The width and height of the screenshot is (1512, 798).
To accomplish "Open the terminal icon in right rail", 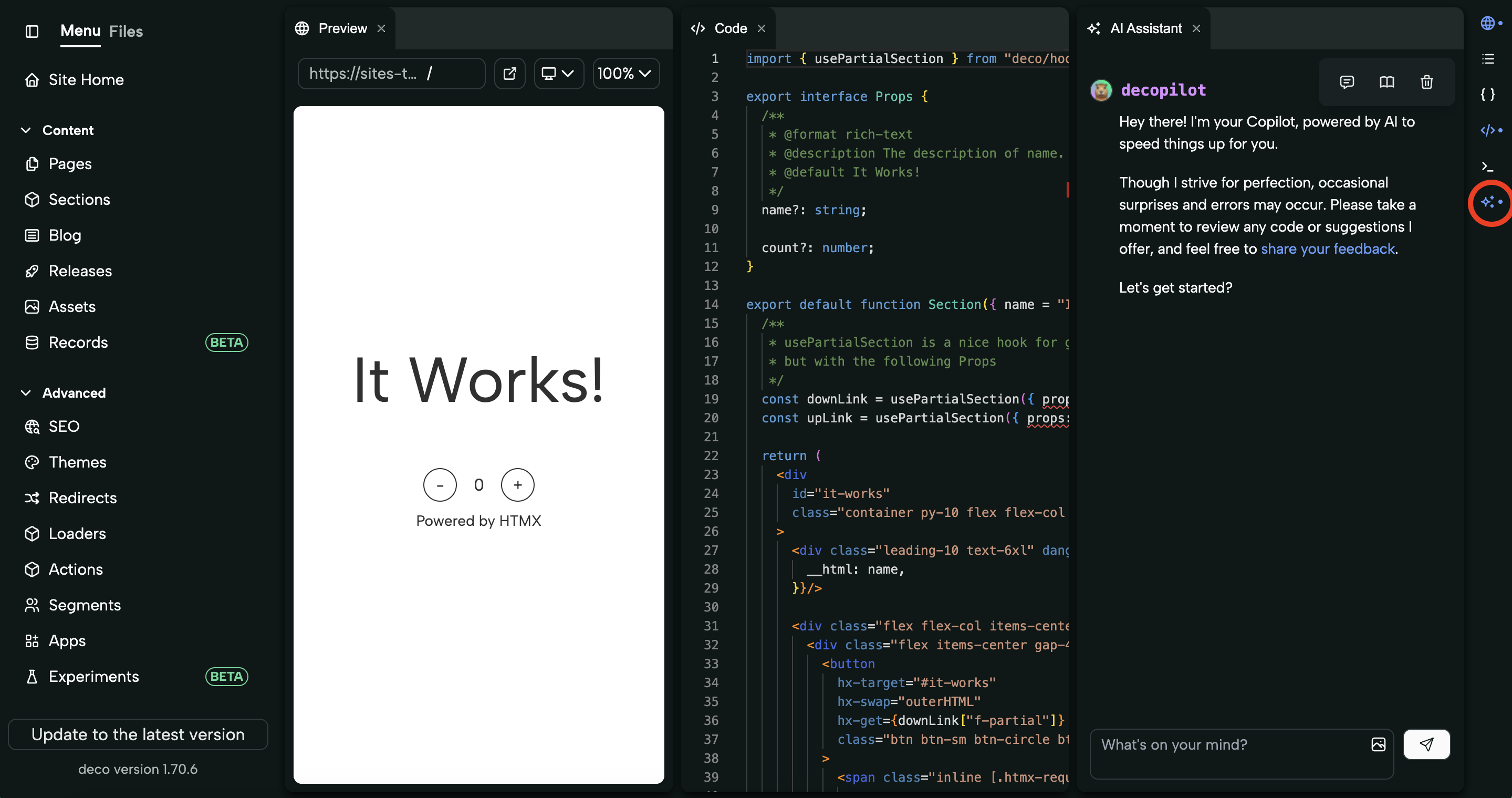I will point(1487,166).
